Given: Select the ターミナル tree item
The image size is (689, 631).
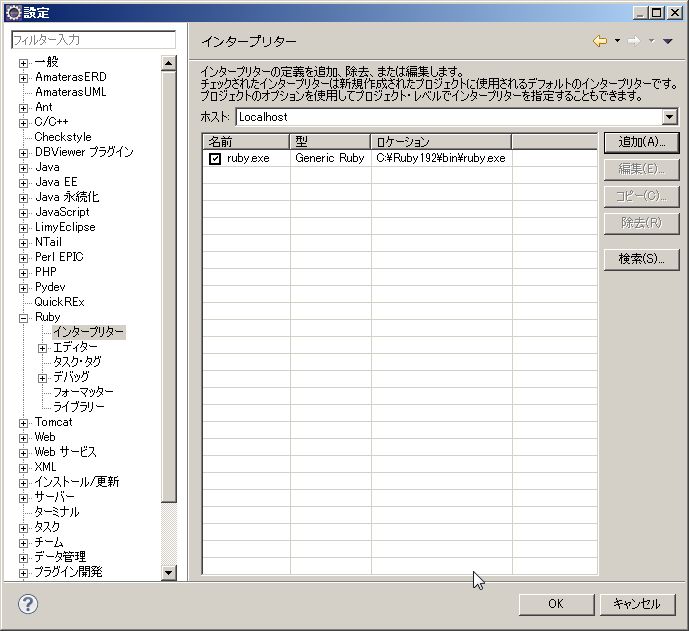Looking at the screenshot, I should pos(57,511).
